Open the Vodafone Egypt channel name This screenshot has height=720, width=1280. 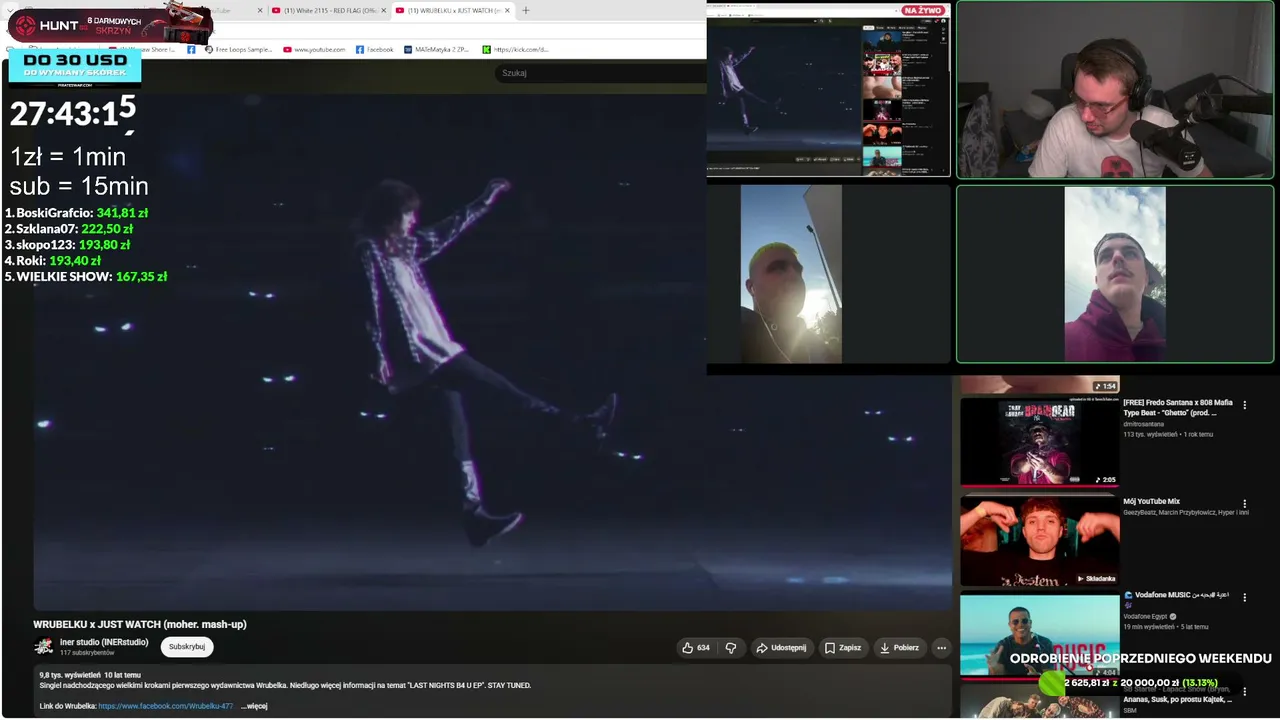pos(1145,616)
